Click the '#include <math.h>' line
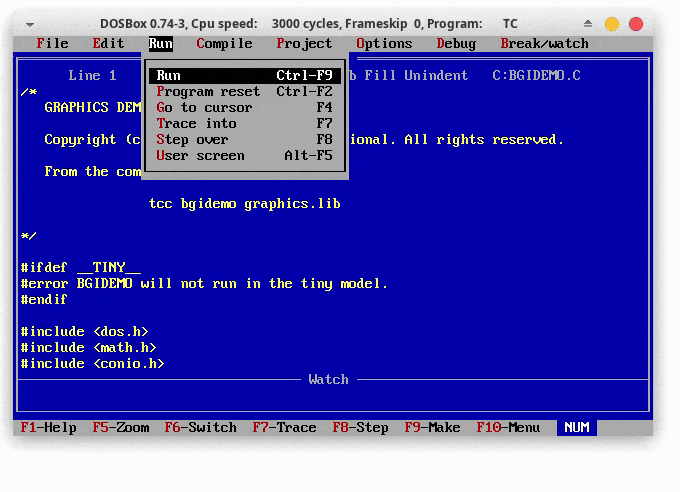The width and height of the screenshot is (680, 492). [x=88, y=348]
